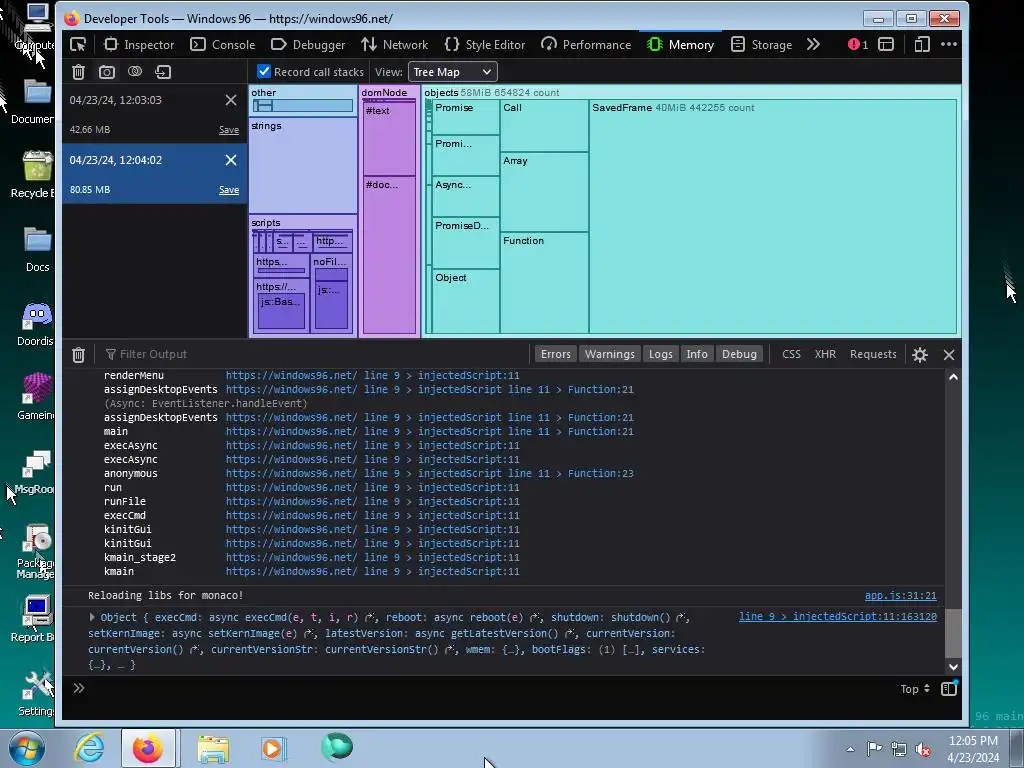The image size is (1024, 768).
Task: Close the split console panel
Action: pos(949,355)
